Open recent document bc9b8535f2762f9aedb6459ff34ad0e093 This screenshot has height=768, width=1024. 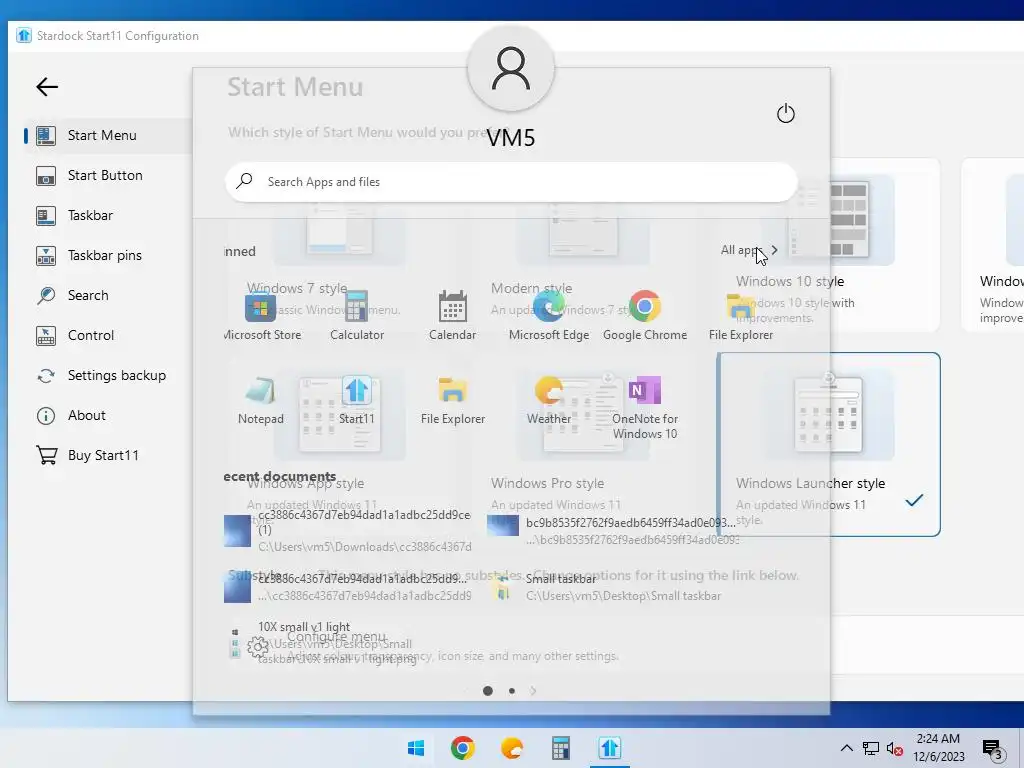(613, 530)
